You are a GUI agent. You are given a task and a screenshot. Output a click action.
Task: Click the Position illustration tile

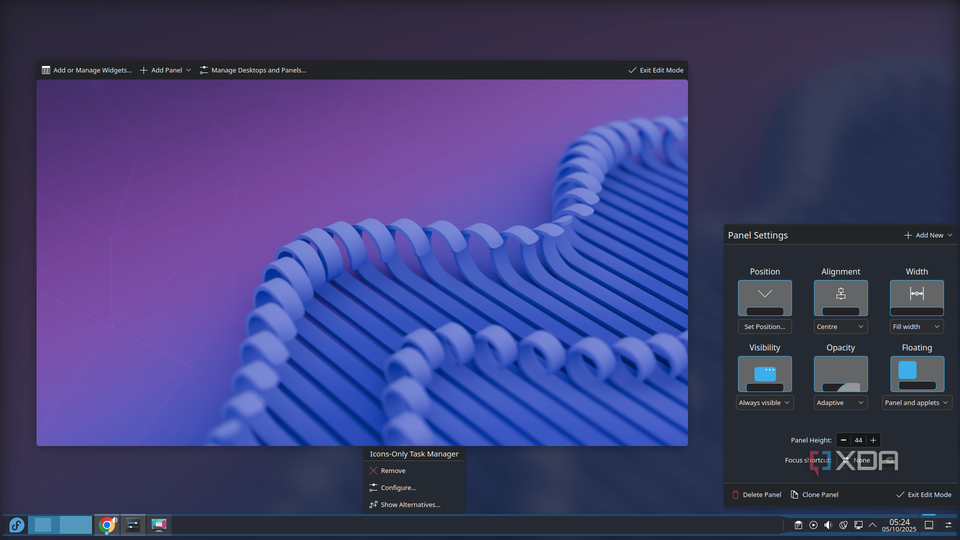(765, 298)
